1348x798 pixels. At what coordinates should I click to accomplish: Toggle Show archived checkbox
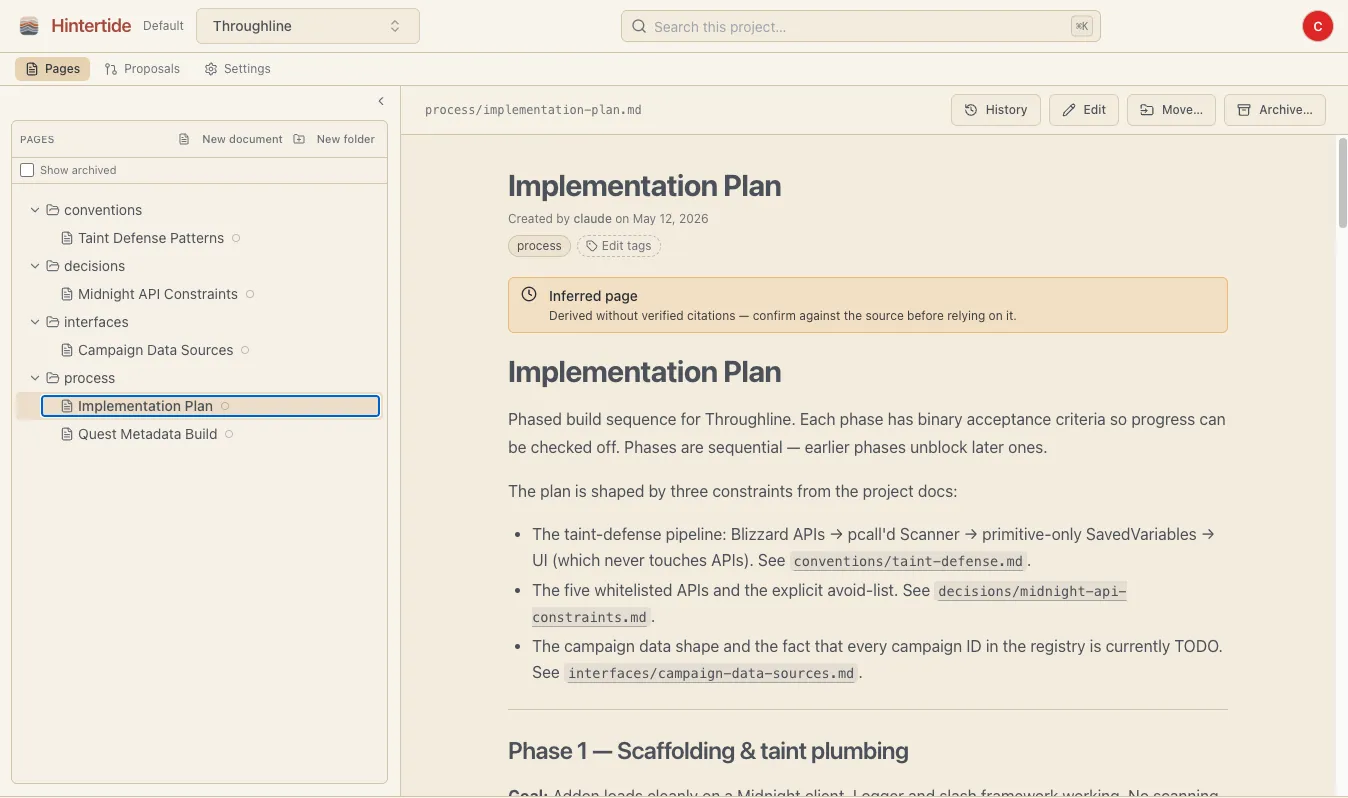coord(27,170)
